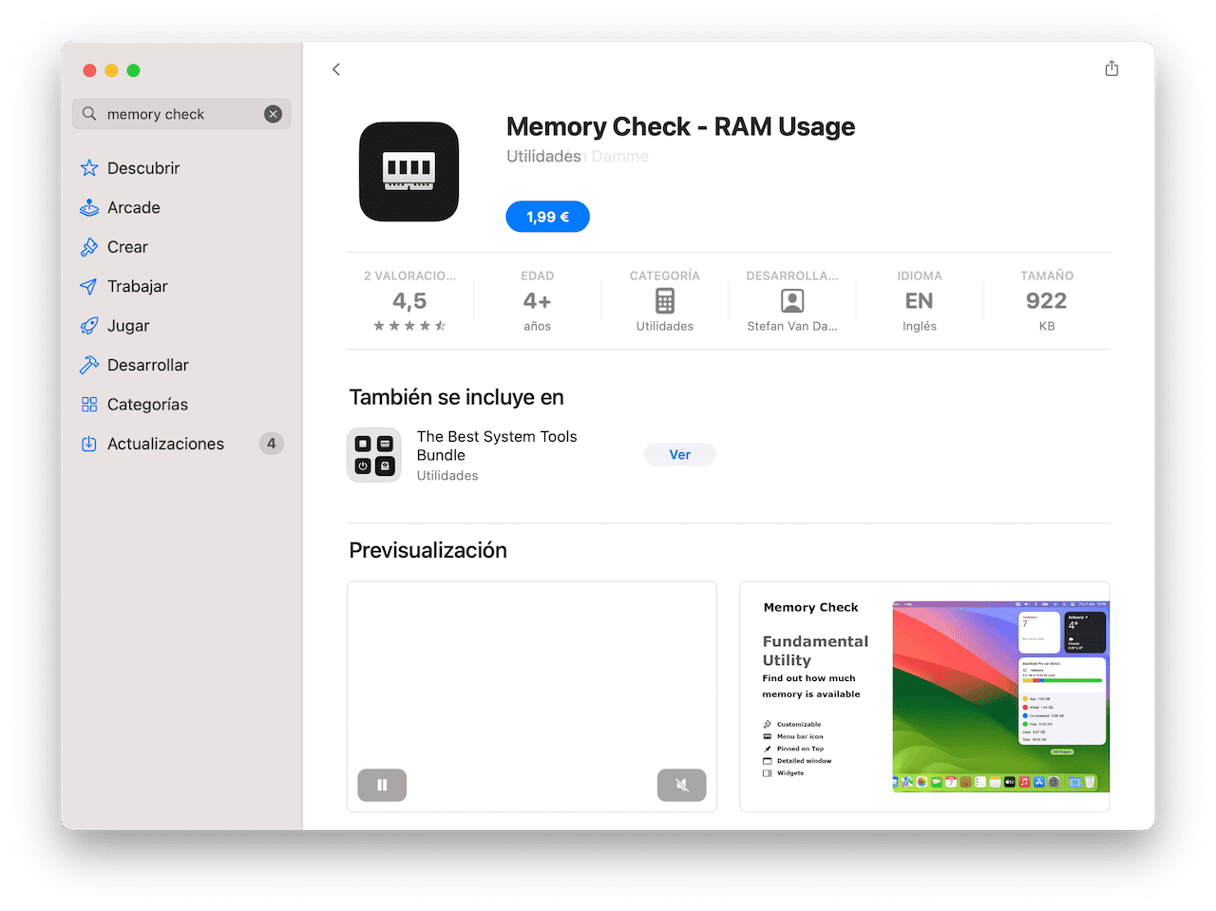The image size is (1216, 911).
Task: Close the App Store window
Action: coord(89,70)
